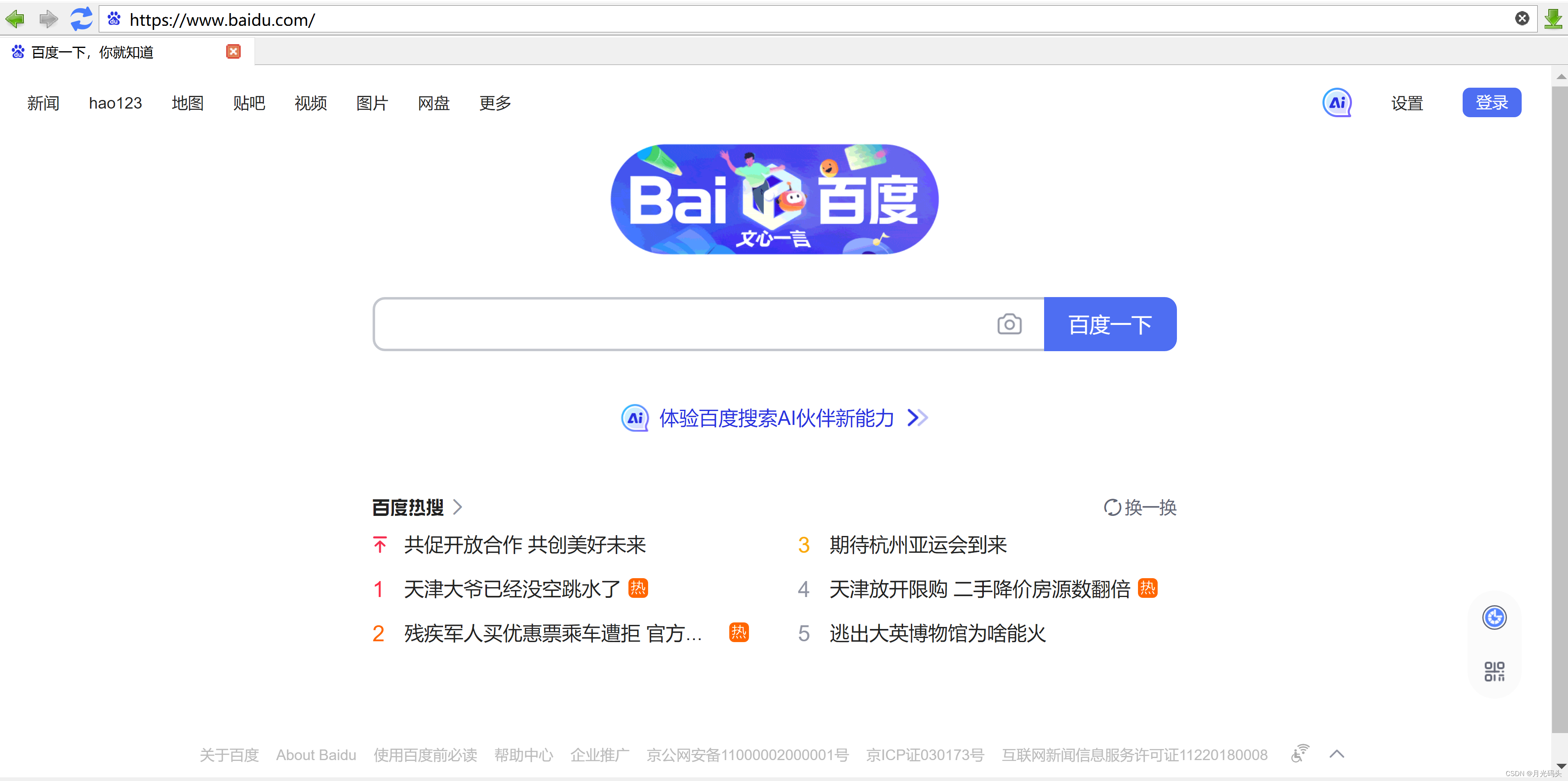Open the 更多 menu in top navigation
Screen dimensions: 1568x781
[x=495, y=103]
